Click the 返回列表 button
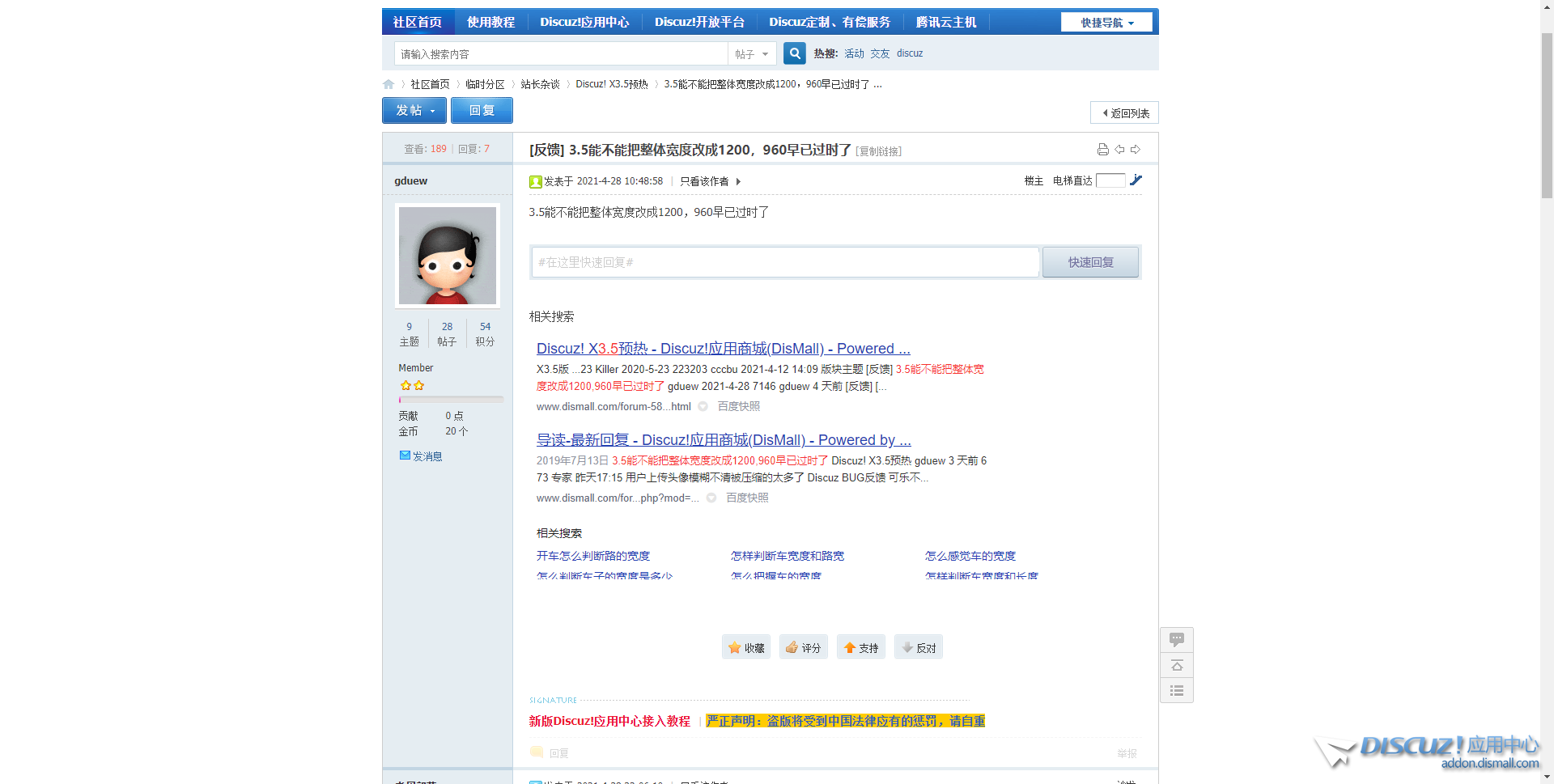Viewport: 1554px width, 784px height. coord(1125,113)
